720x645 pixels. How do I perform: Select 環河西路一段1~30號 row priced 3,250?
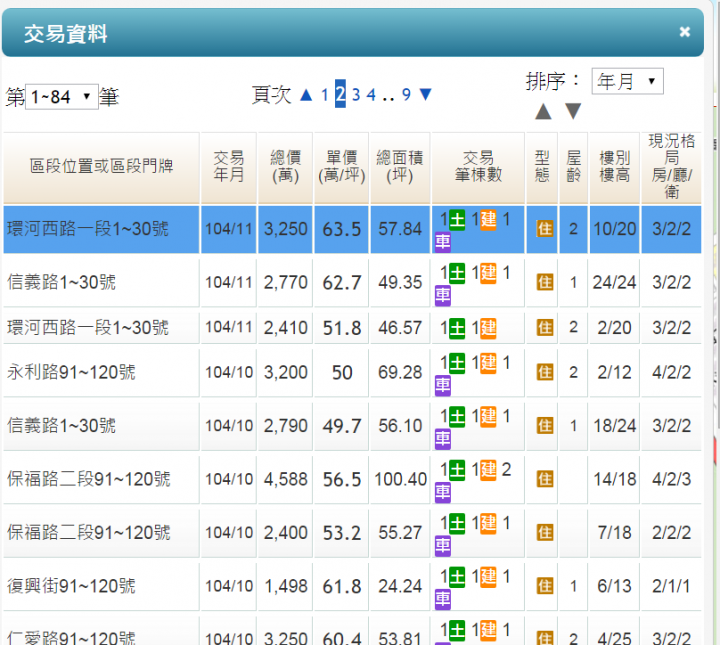coord(352,229)
